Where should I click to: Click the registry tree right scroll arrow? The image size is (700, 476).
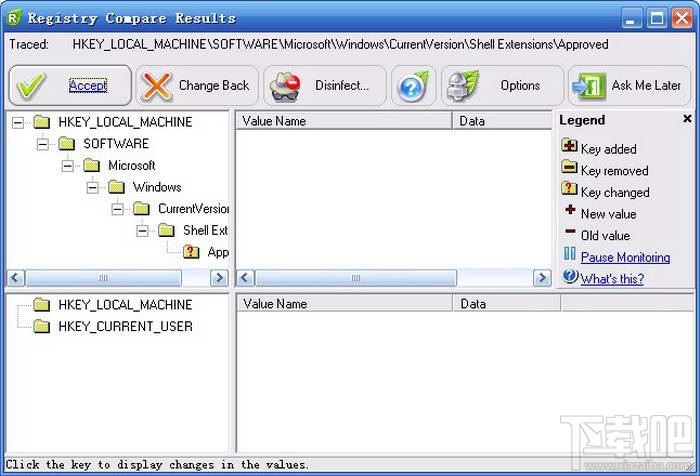coord(219,278)
